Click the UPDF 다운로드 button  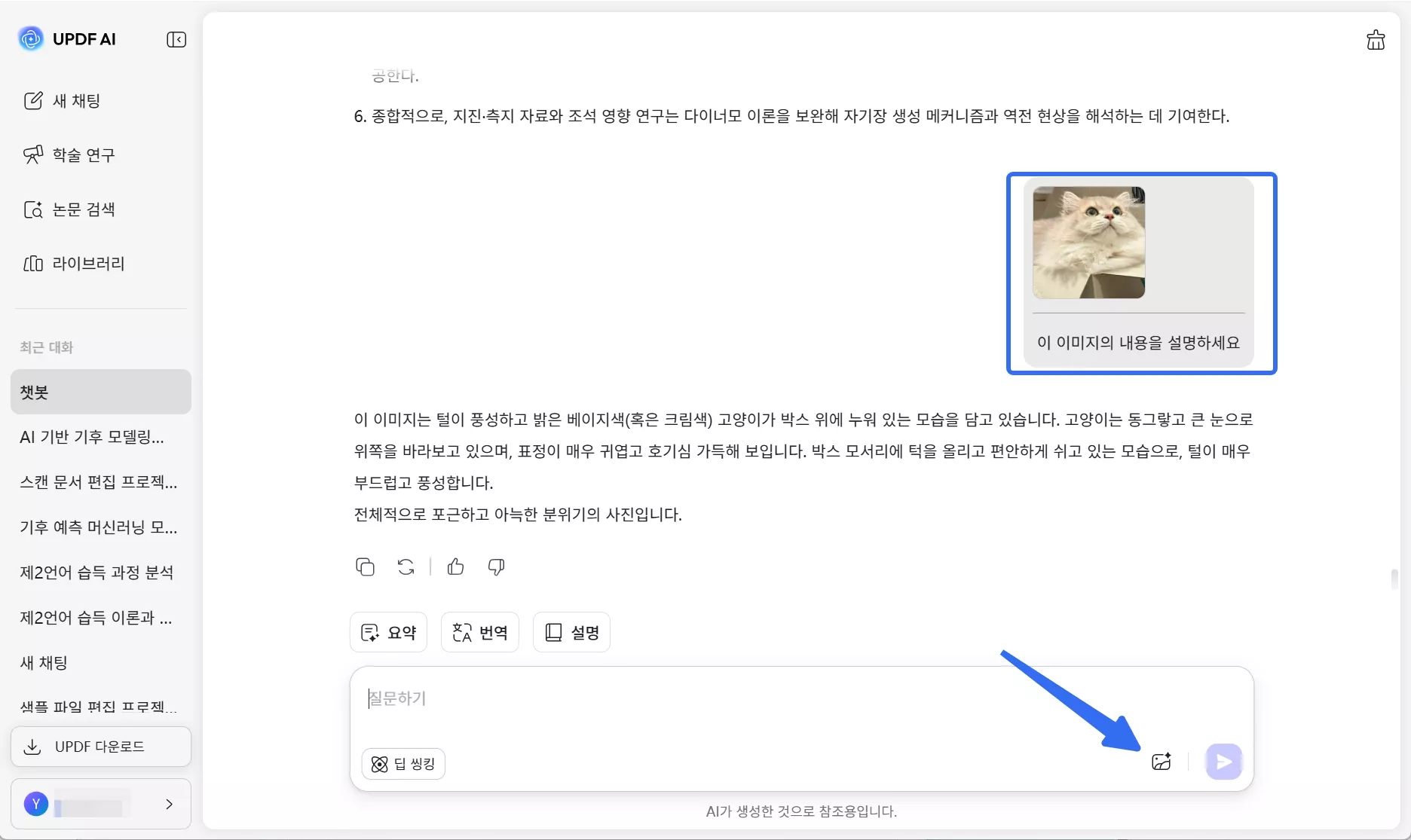(100, 747)
